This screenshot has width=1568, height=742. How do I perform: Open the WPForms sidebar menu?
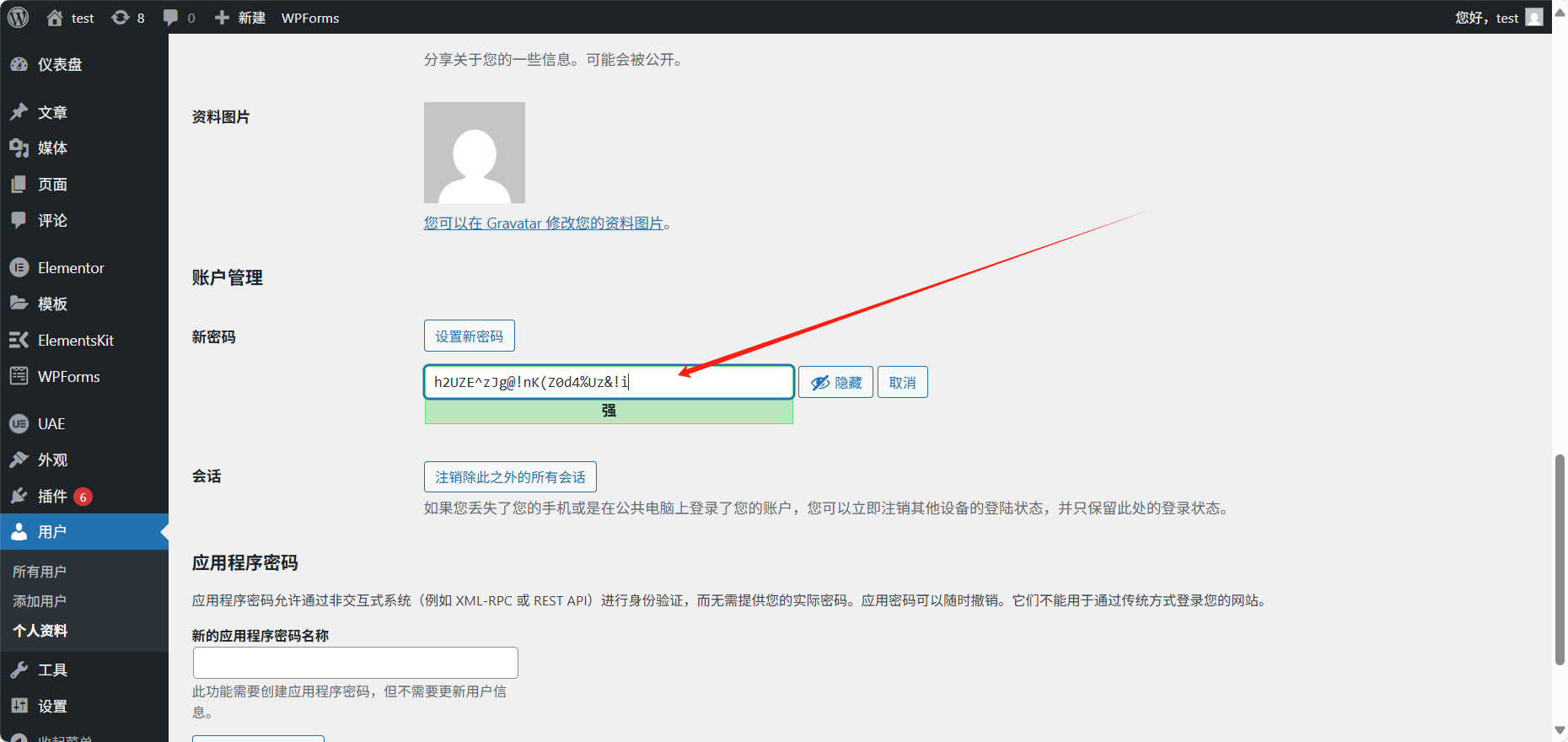pos(68,377)
